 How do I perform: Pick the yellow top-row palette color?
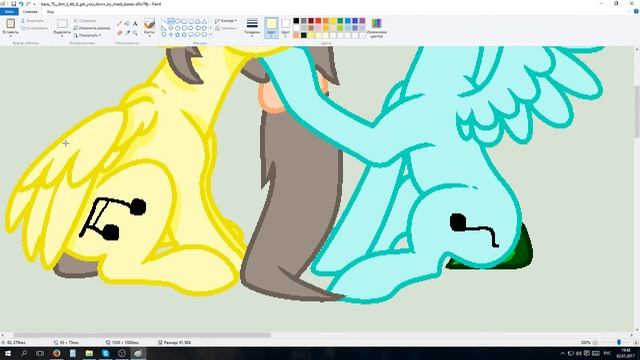coord(333,21)
